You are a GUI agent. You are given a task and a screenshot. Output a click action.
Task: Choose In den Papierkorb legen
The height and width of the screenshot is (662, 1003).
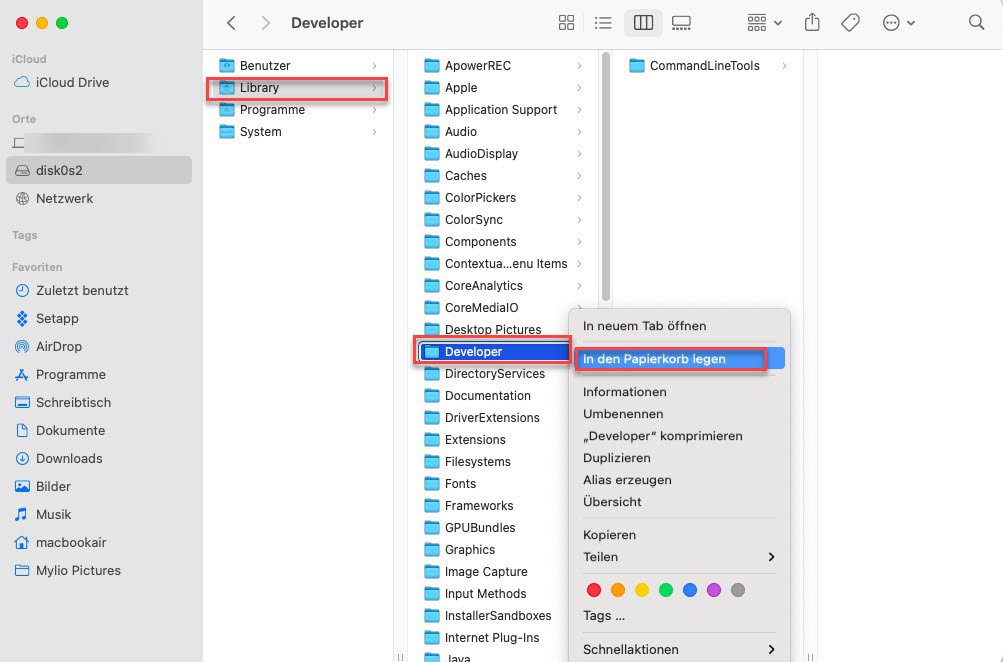tap(679, 359)
